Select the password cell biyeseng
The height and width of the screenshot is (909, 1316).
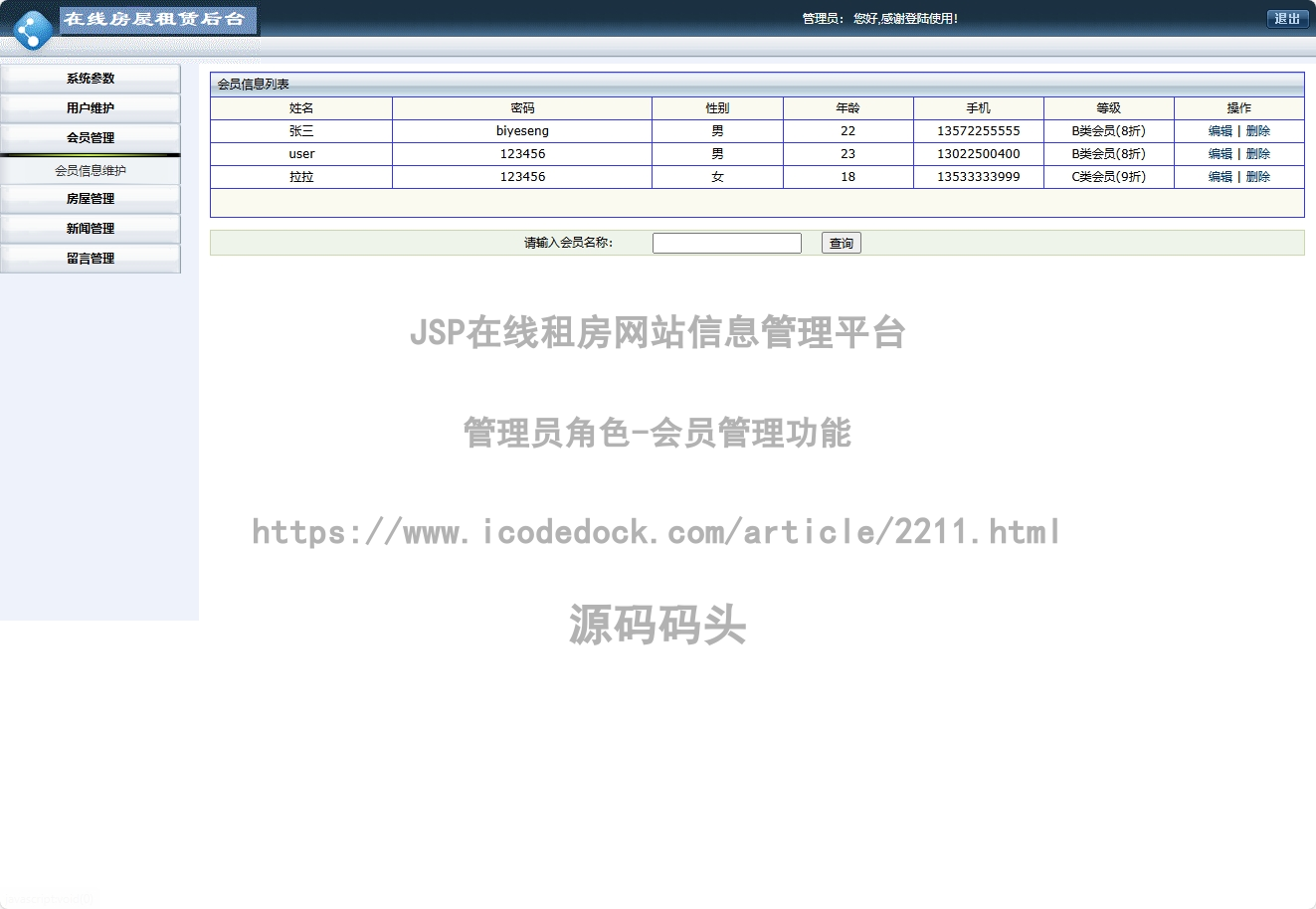[x=522, y=131]
